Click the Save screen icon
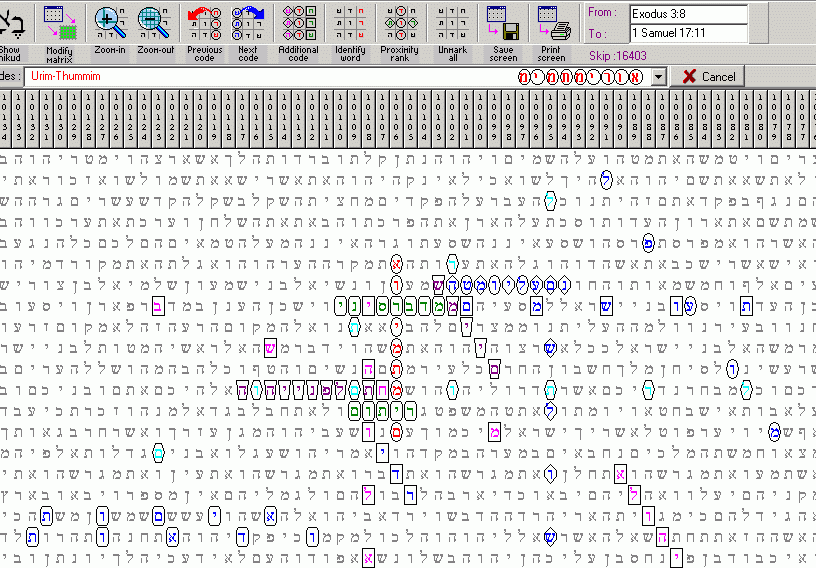 503,23
